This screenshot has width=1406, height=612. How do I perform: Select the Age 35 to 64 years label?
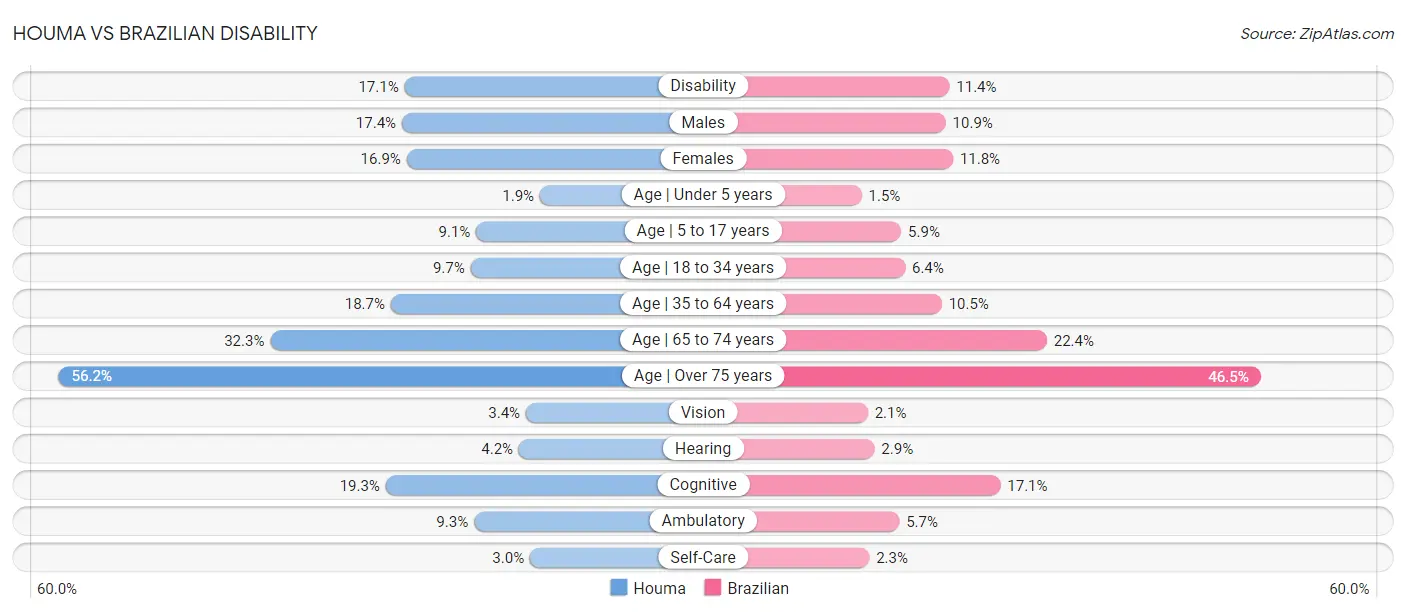click(703, 303)
